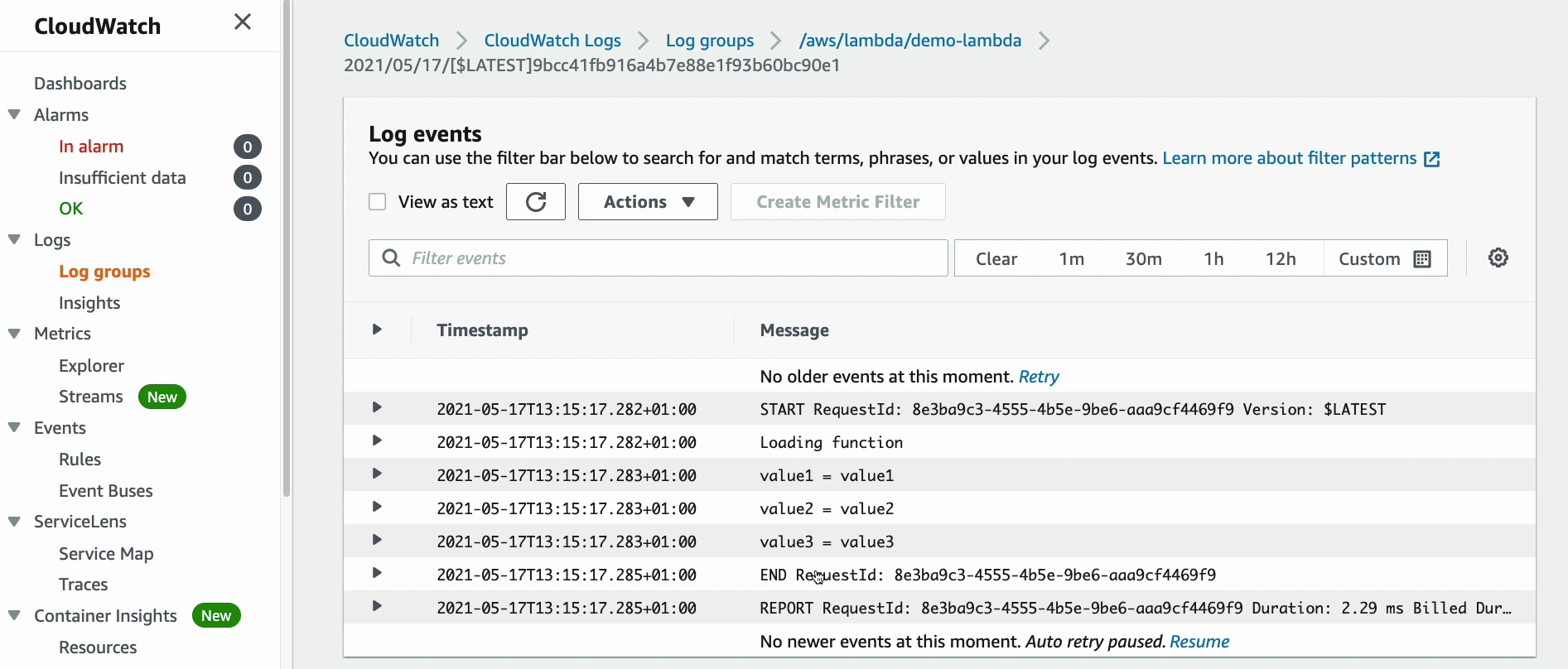Viewport: 1568px width, 669px height.
Task: Click the In alarm count badge
Action: coord(248,147)
